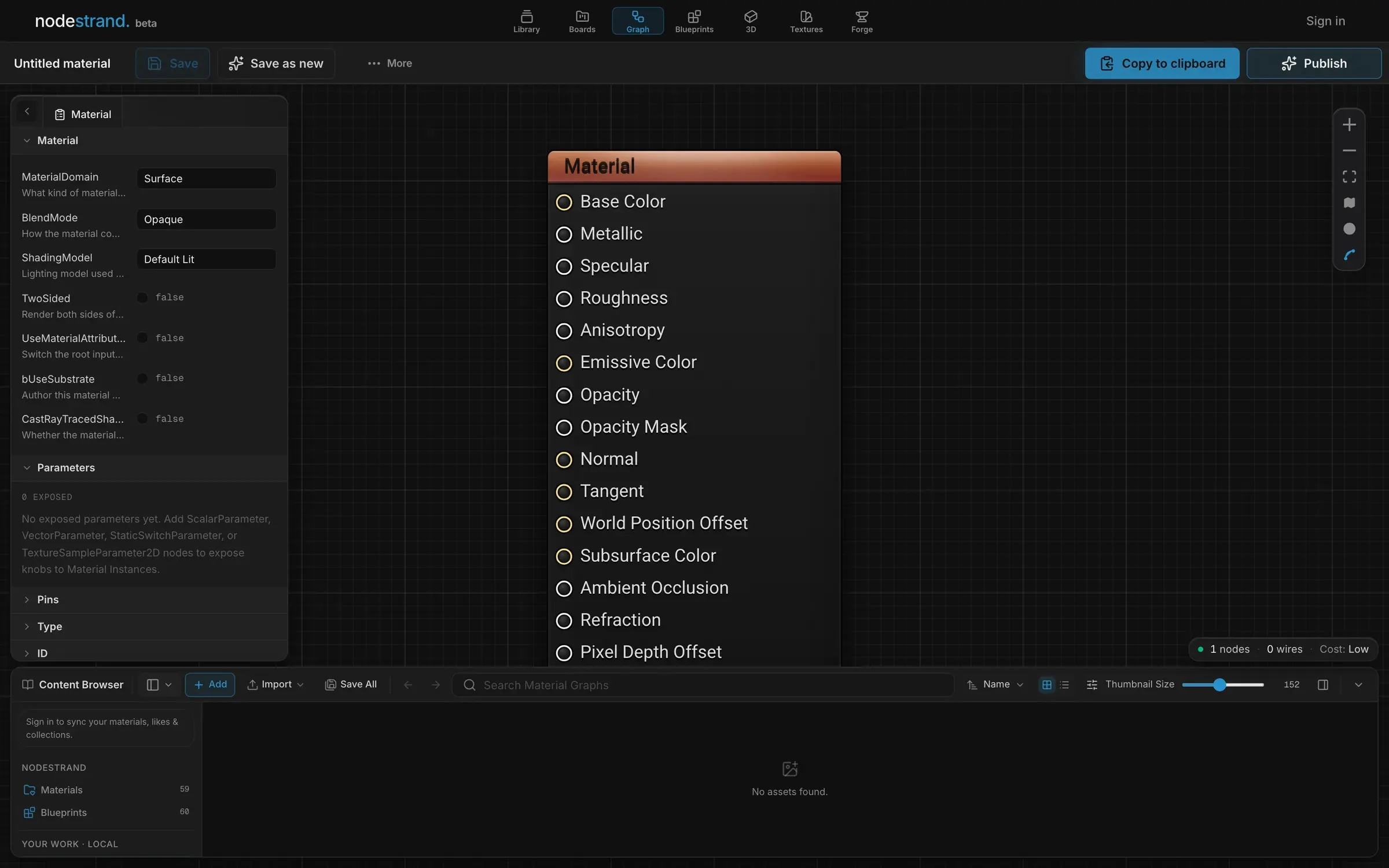Click the Base Color input pin
This screenshot has height=868, width=1389.
[x=564, y=202]
